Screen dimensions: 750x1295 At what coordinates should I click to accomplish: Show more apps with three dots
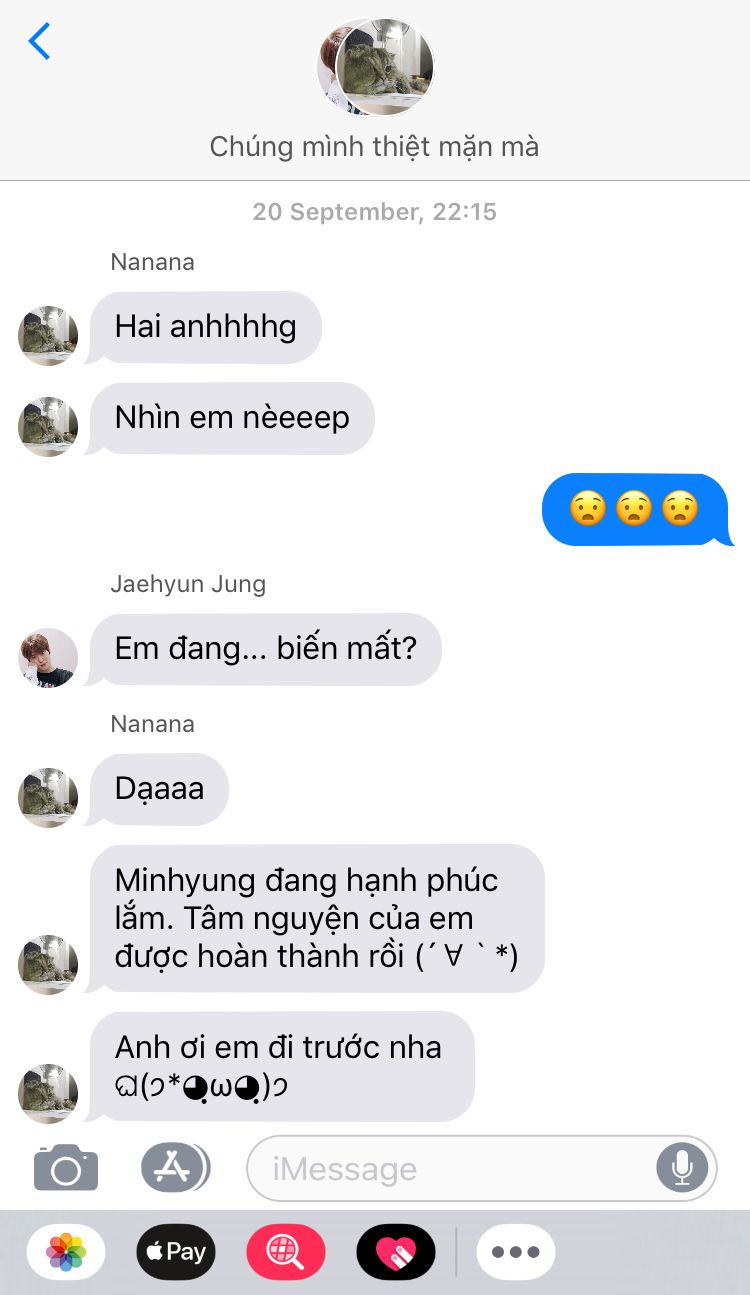point(516,1251)
